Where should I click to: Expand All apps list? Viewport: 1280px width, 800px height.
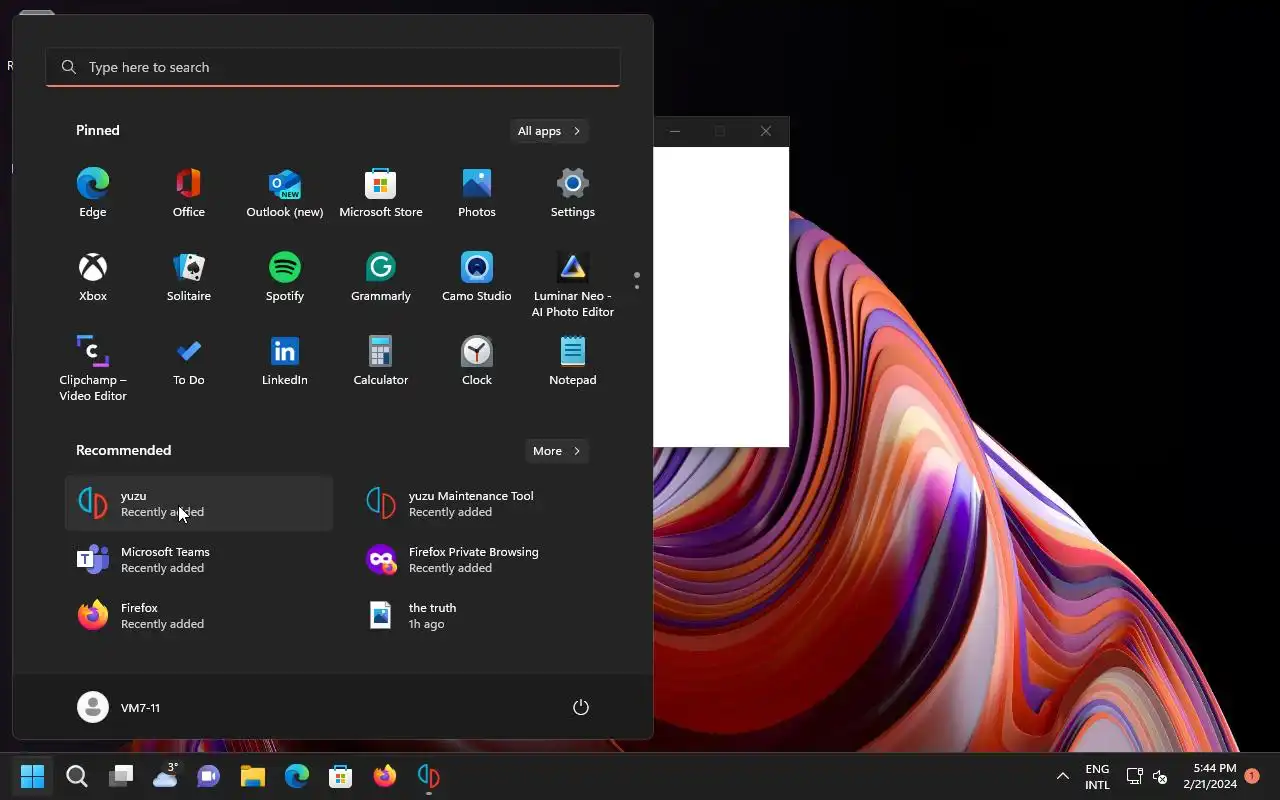(x=549, y=131)
